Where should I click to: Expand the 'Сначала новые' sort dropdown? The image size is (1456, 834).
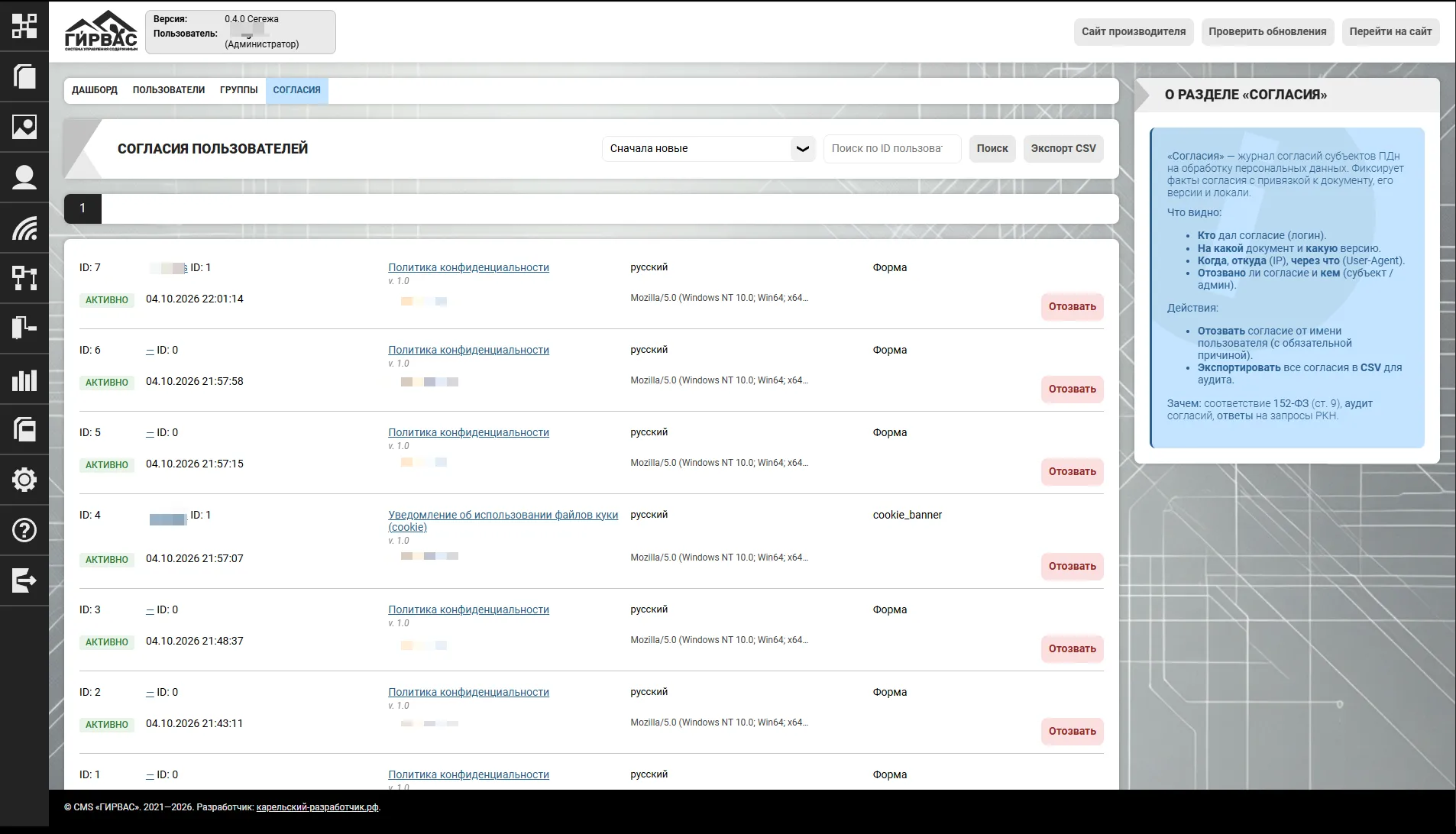(x=708, y=148)
